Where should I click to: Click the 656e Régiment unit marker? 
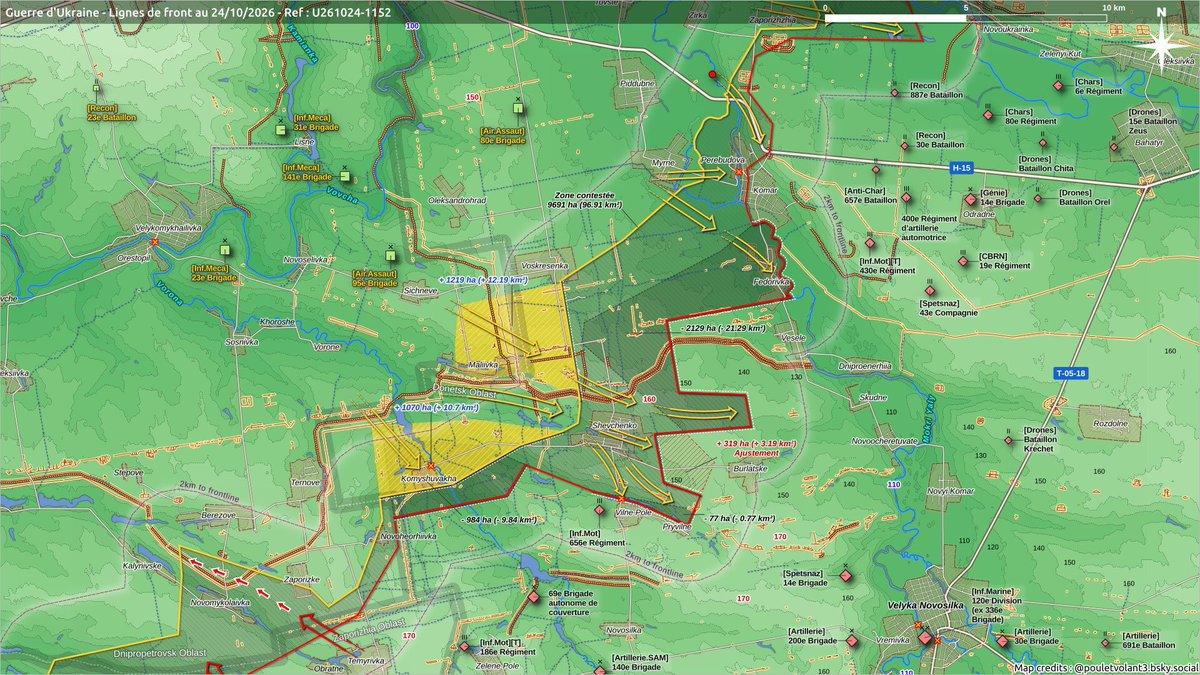(599, 510)
